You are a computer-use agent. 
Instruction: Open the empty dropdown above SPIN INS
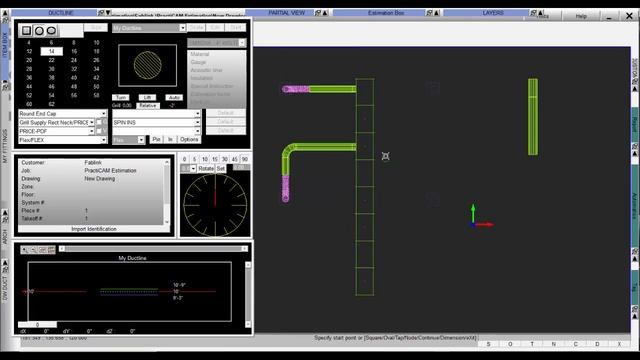click(x=198, y=114)
